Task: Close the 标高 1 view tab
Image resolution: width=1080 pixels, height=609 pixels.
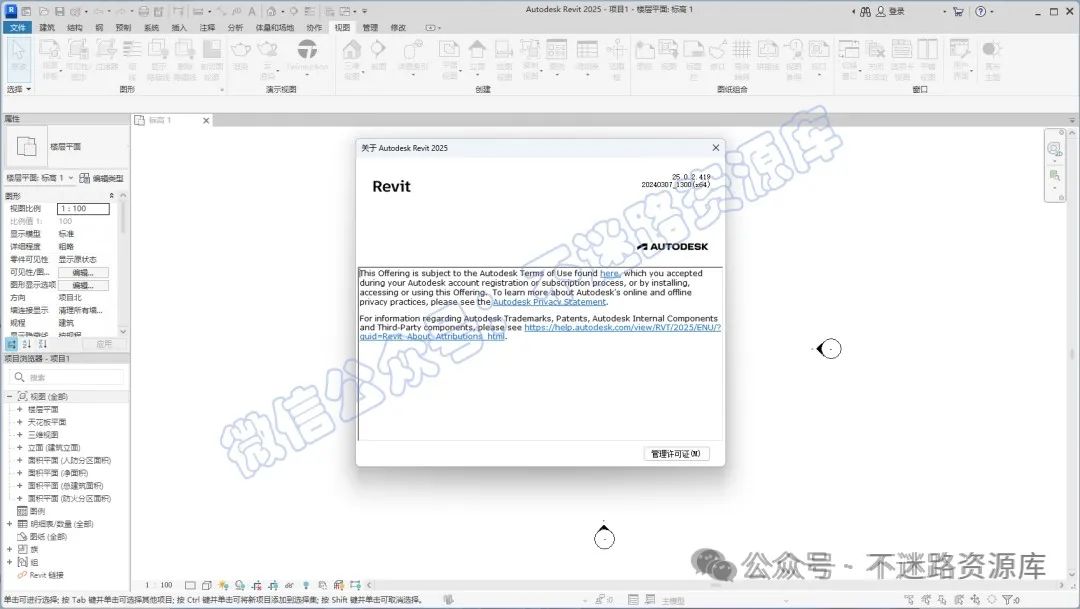Action: pos(206,120)
